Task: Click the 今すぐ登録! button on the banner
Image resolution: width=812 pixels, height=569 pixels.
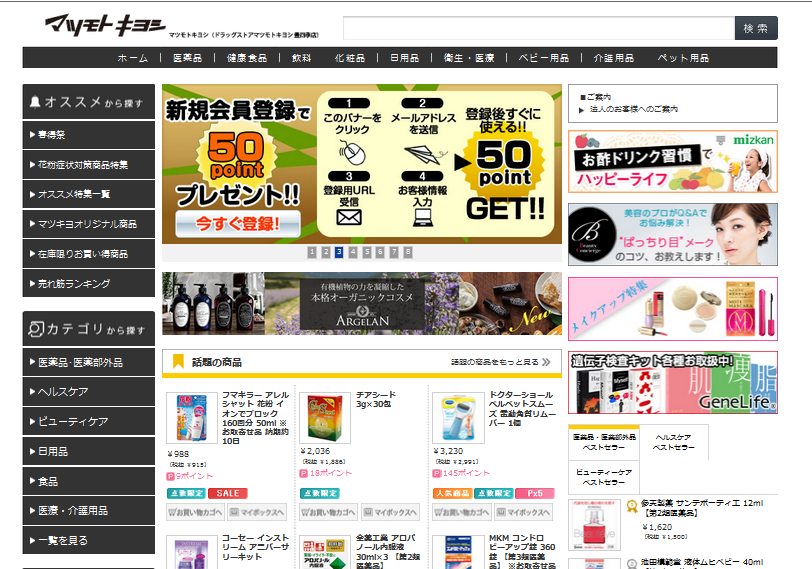Action: point(238,224)
